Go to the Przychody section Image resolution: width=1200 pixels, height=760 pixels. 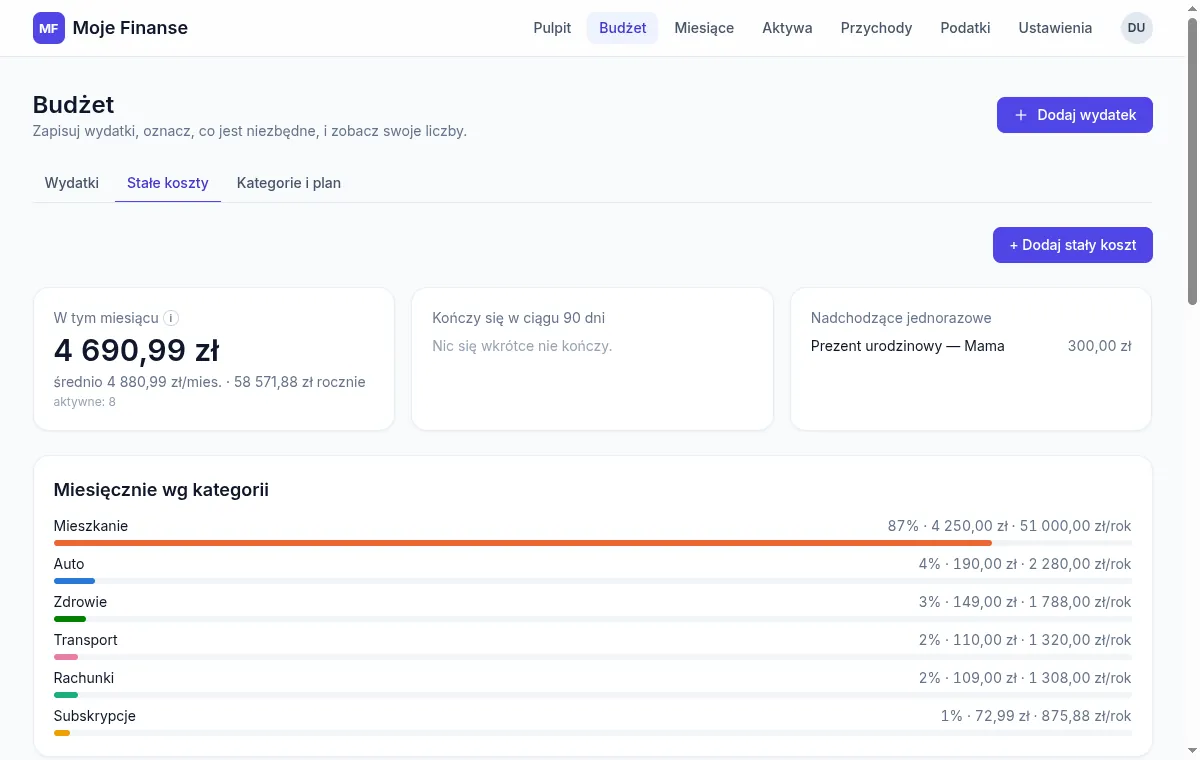pyautogui.click(x=876, y=28)
